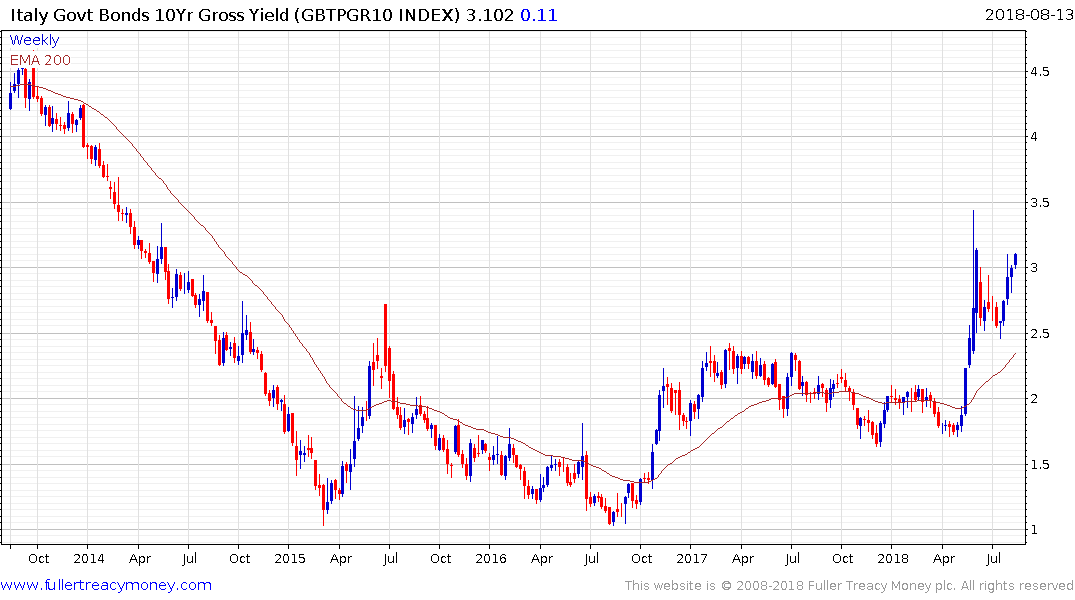Click the 1.5 level on the yield axis
This screenshot has height=600, width=1075.
coord(1040,465)
